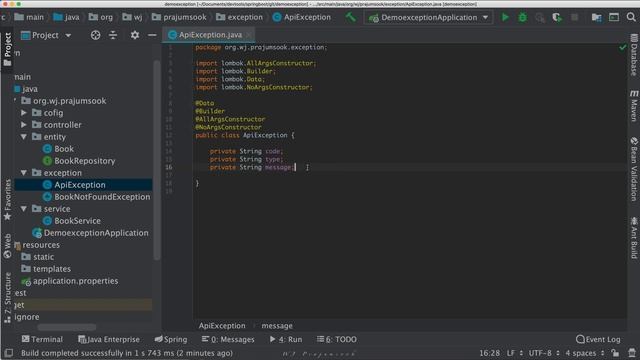Close the ApiException.java tab

(x=249, y=35)
